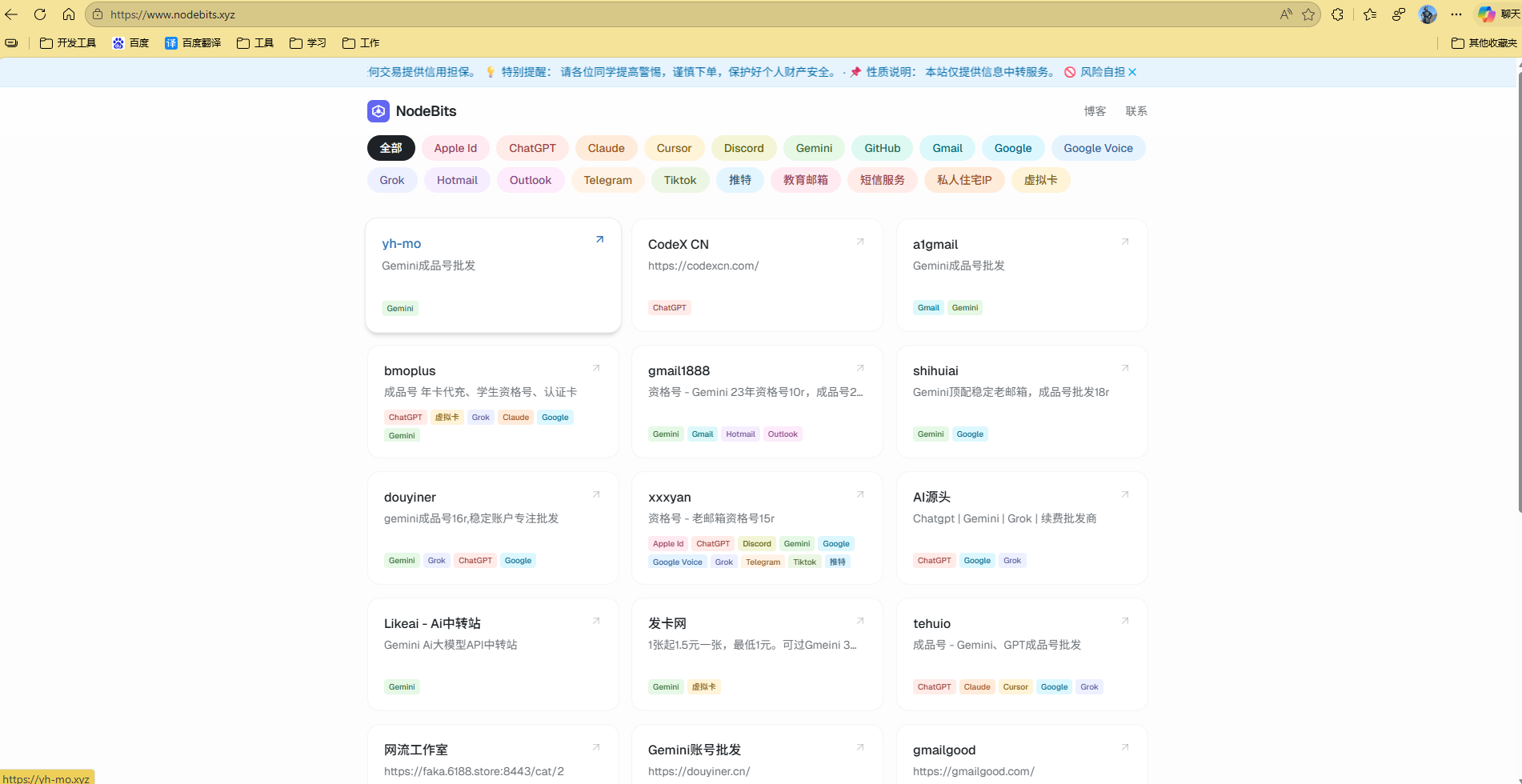Show all listings with 全部 filter
This screenshot has width=1522, height=784.
(x=391, y=148)
